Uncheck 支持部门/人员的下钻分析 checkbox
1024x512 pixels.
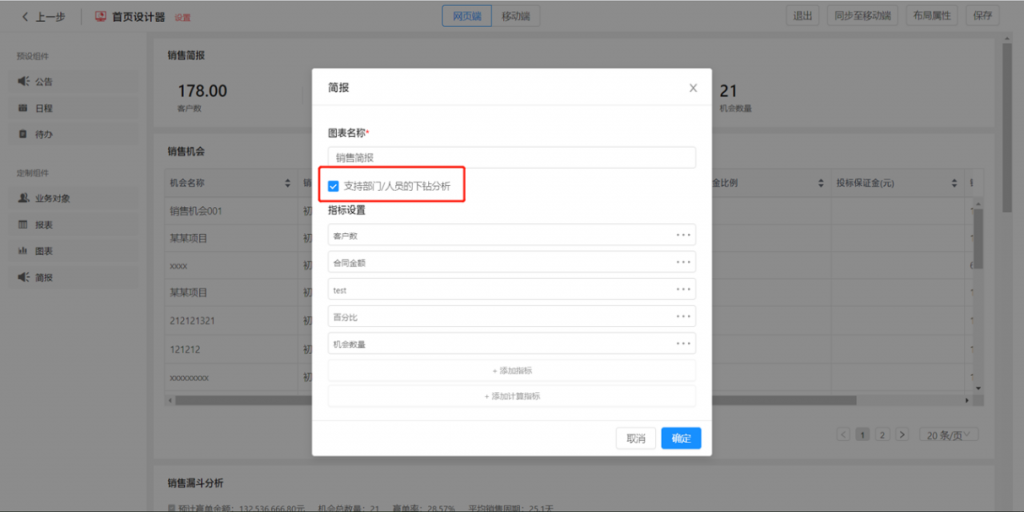334,186
